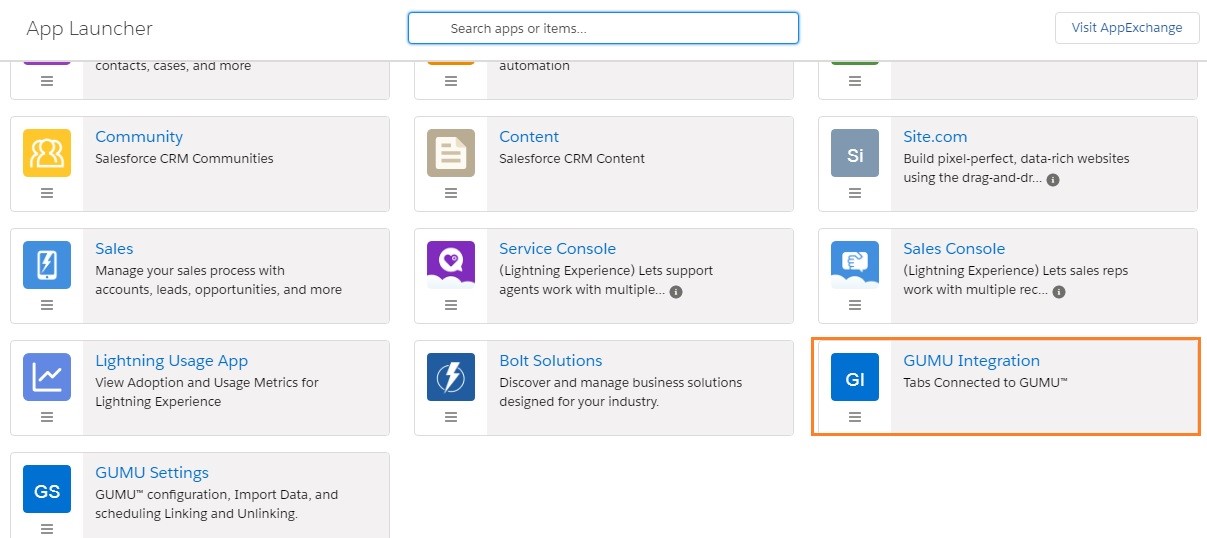This screenshot has height=538, width=1207.
Task: Click 'Salesforce CRM Communities' description text
Action: [x=184, y=158]
